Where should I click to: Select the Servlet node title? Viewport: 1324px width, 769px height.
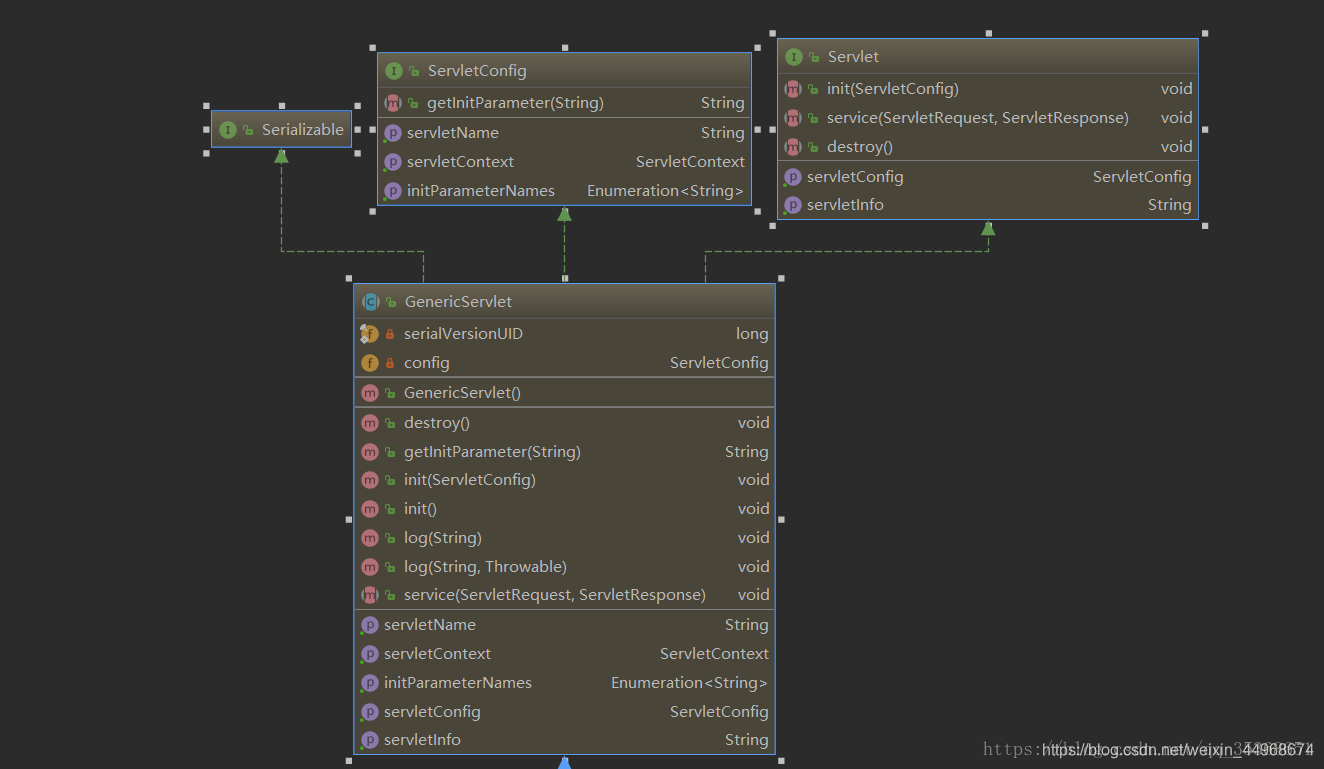click(x=853, y=57)
